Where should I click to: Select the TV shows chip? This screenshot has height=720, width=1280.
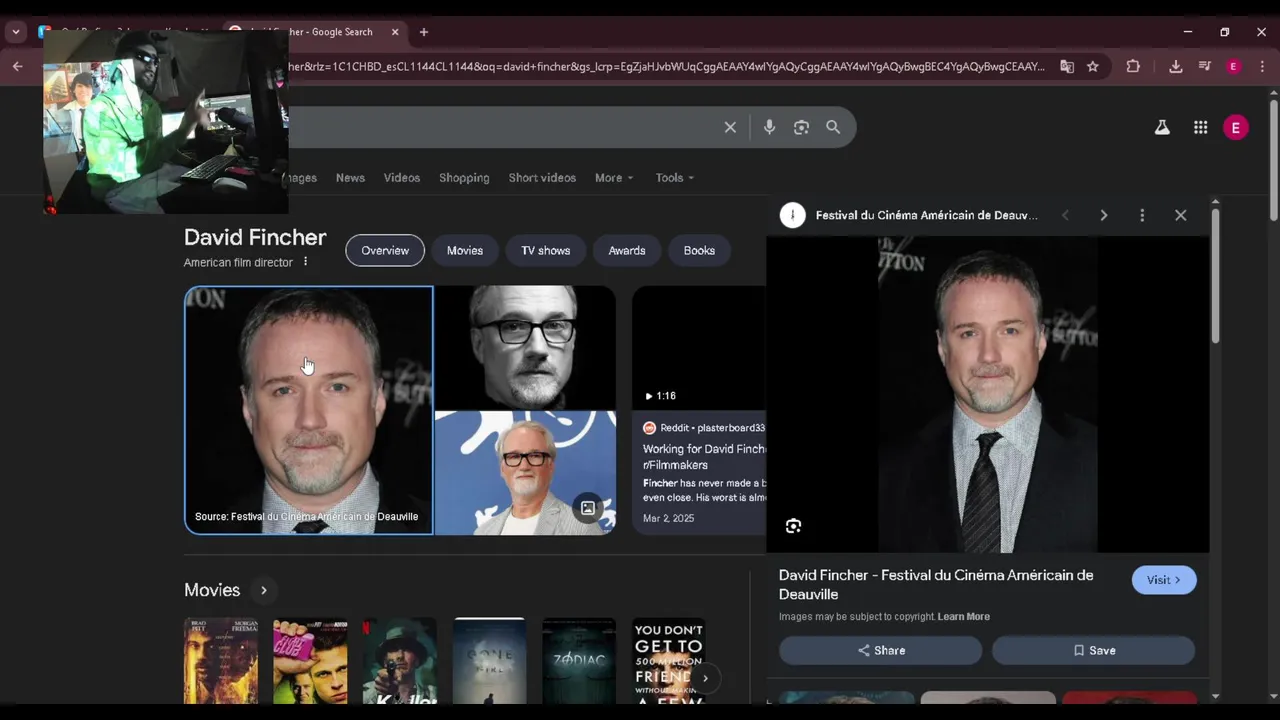(546, 251)
